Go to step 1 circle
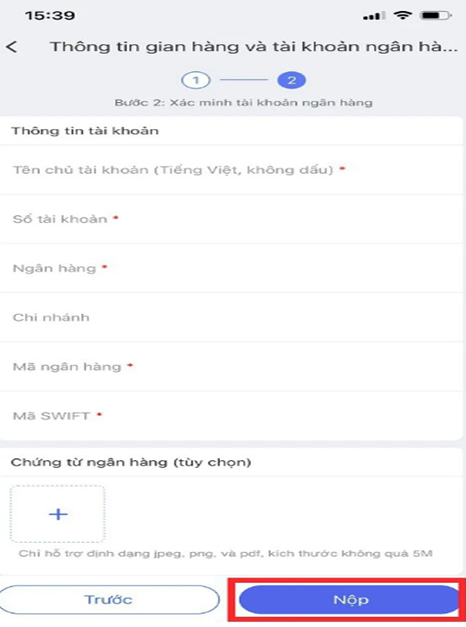Screen dimensions: 466x627 [196, 80]
